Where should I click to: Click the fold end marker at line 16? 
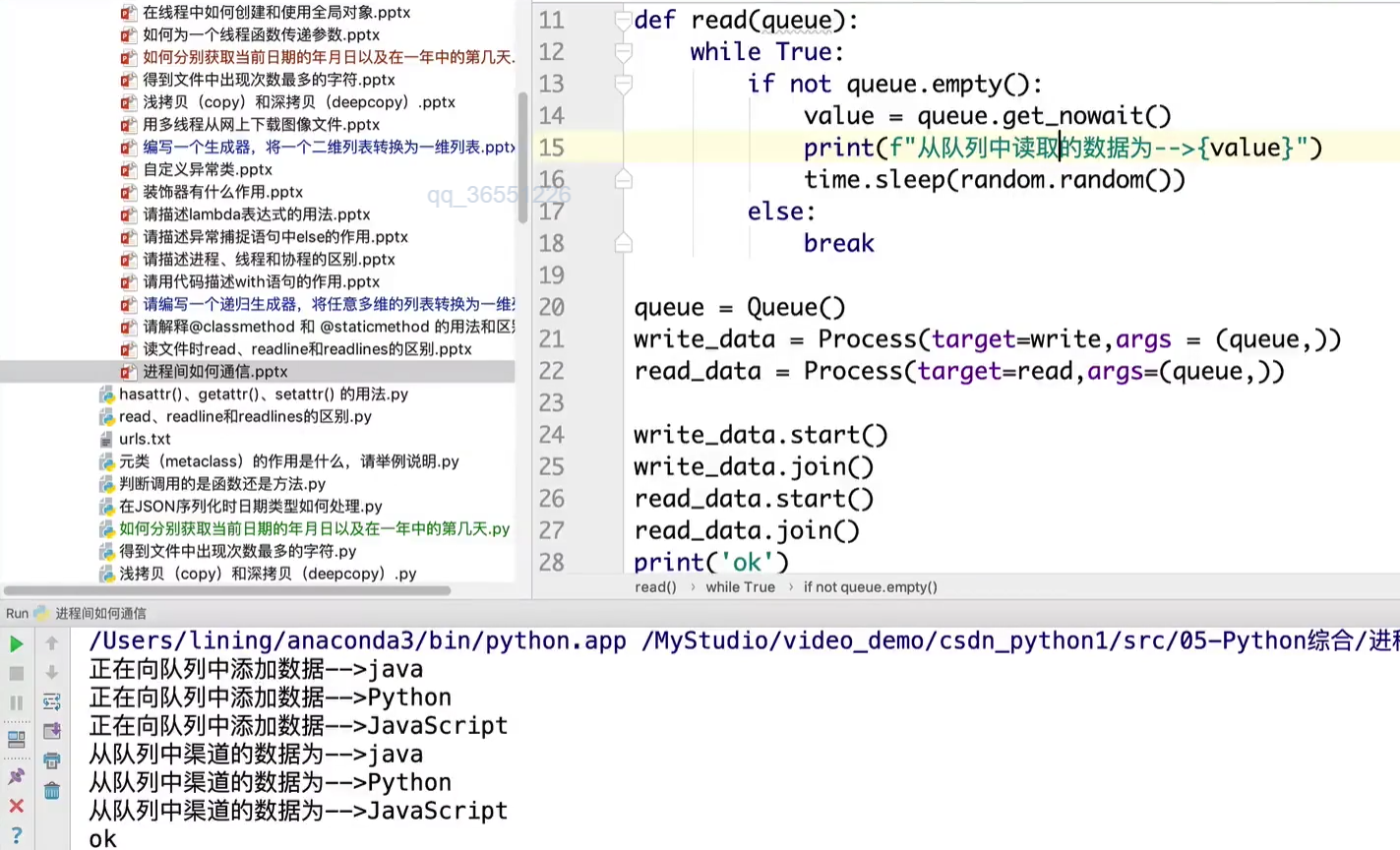pos(623,180)
